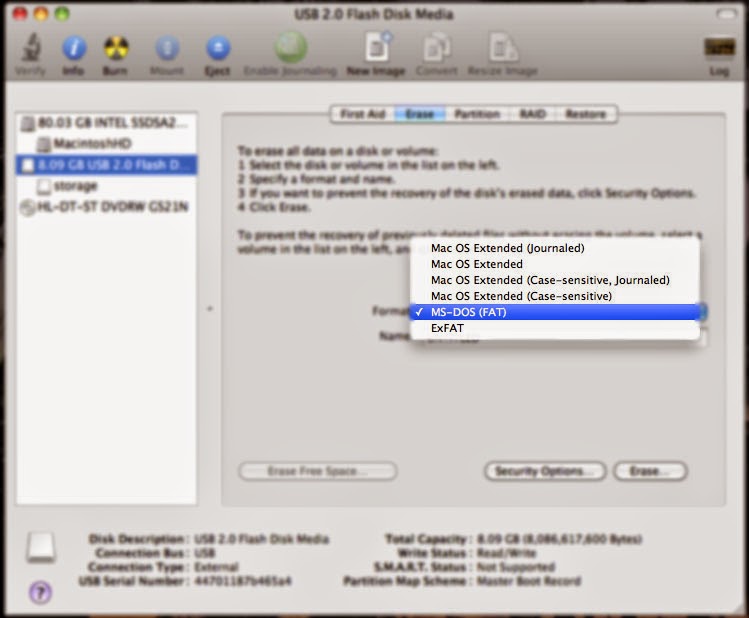Click the Burn disc icon
The height and width of the screenshot is (618, 749).
coord(116,48)
